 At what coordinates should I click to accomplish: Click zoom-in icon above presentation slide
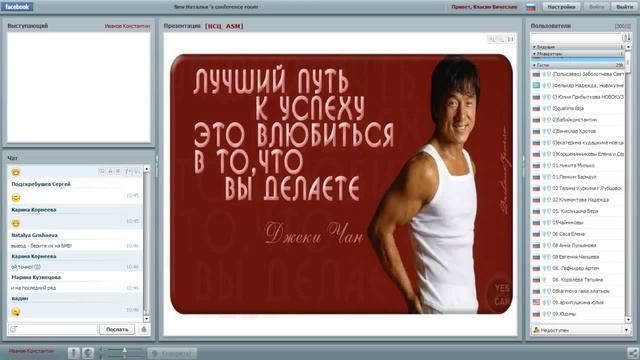coord(491,39)
